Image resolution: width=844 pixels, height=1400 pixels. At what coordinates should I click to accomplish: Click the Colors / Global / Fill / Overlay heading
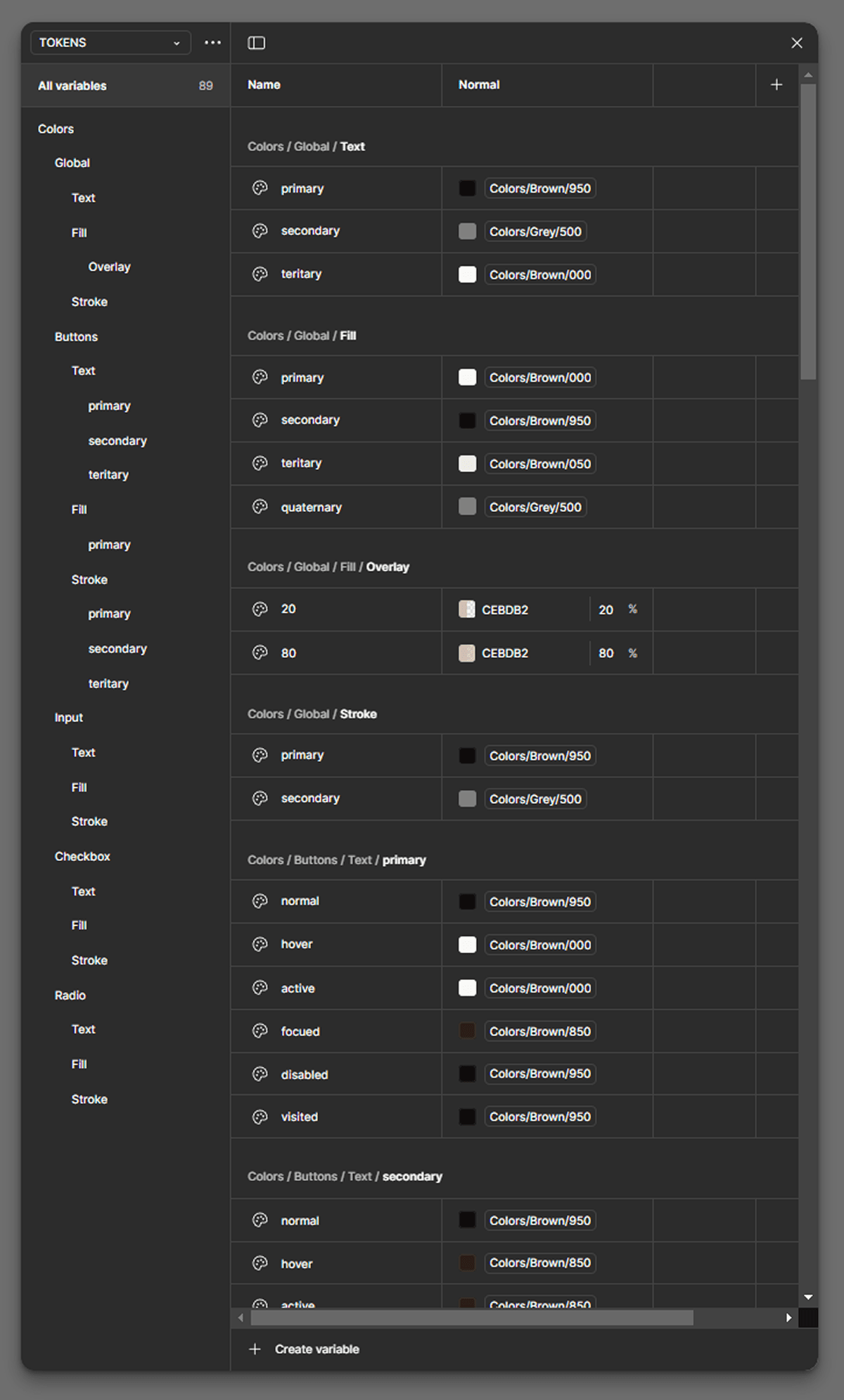[328, 567]
